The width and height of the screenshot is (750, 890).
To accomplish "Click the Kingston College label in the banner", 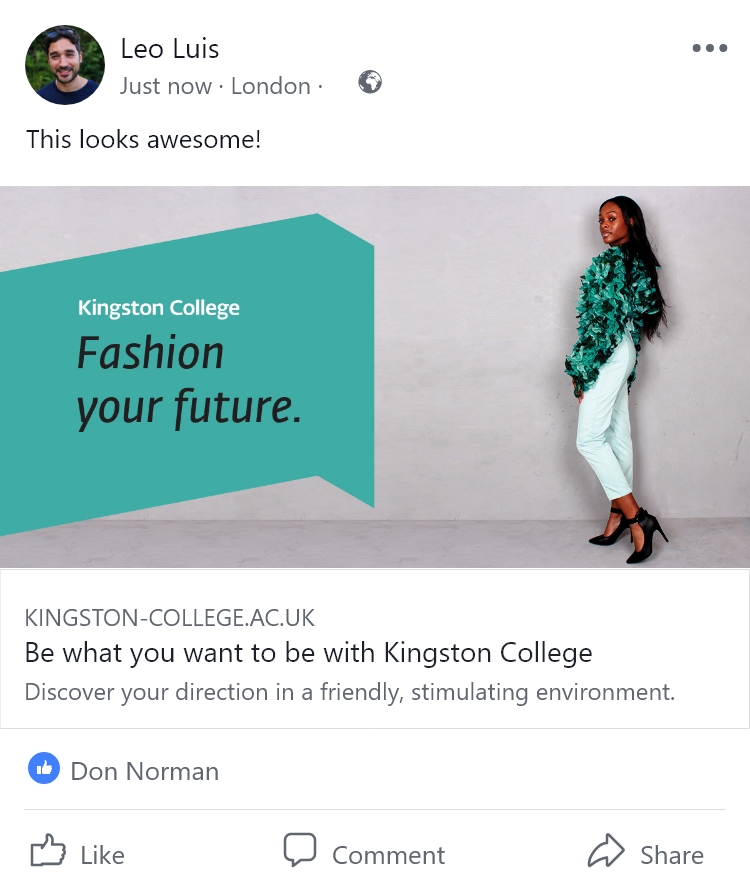I will click(x=159, y=308).
